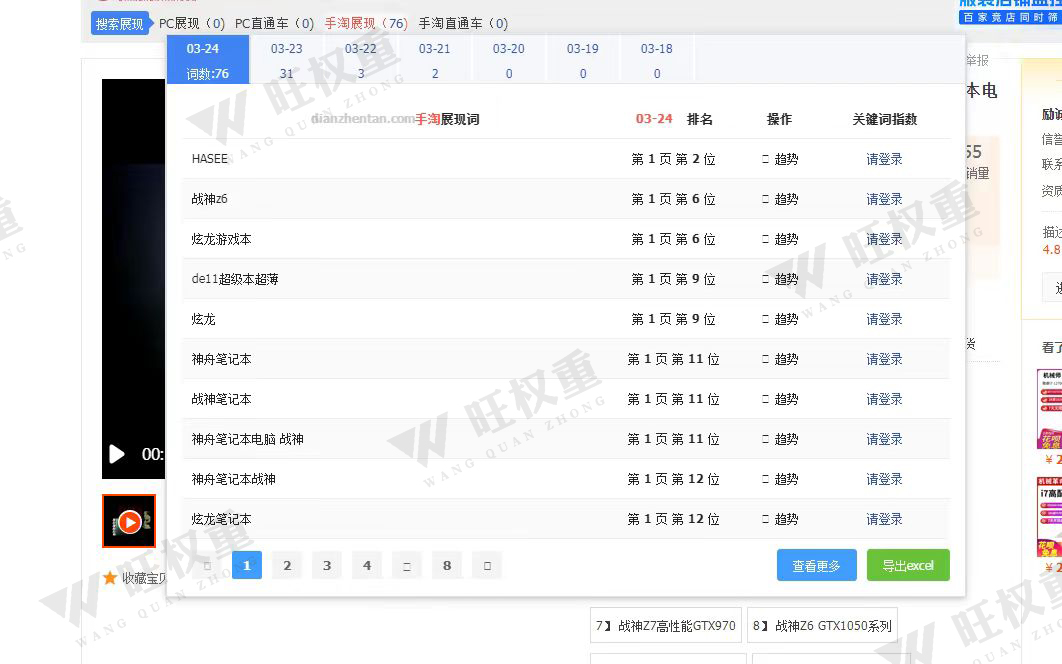
Task: Click the 查看更多 button
Action: coord(817,565)
